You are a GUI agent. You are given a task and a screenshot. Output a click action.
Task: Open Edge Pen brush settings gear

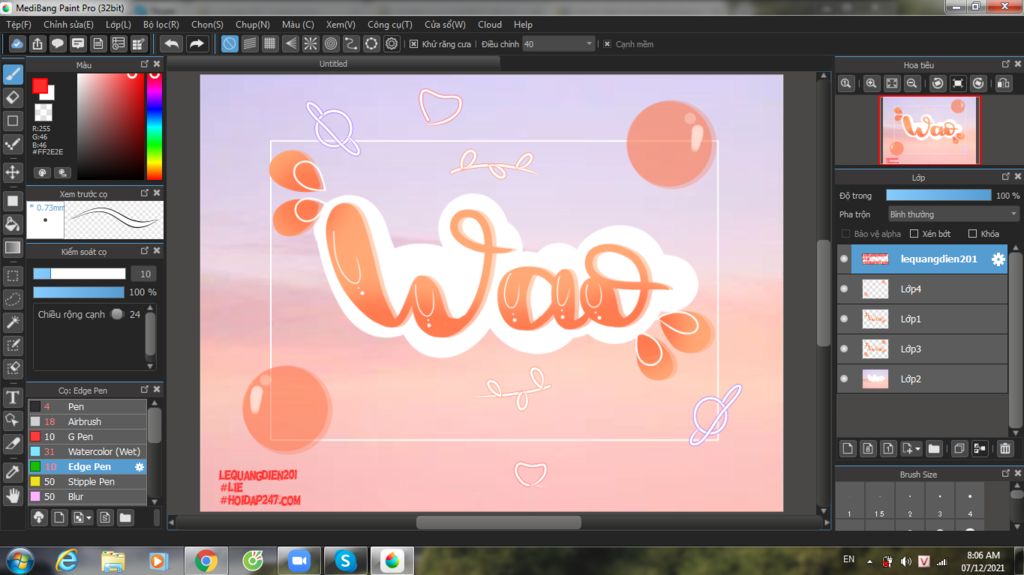tap(139, 467)
